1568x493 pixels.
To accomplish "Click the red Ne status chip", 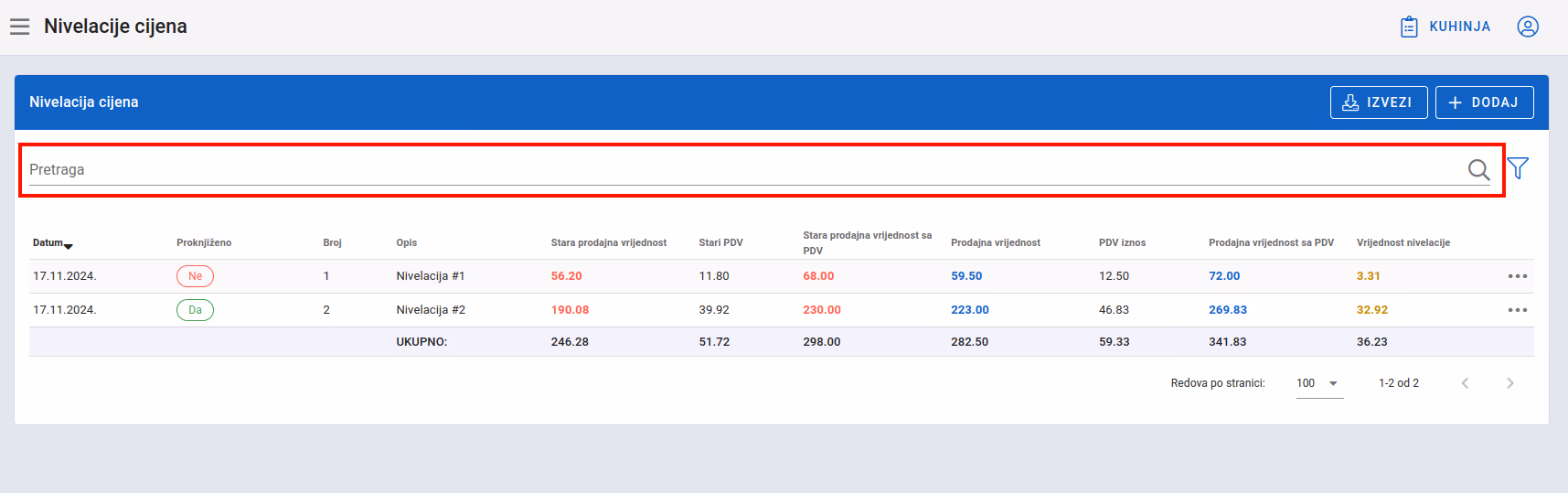I will 195,276.
